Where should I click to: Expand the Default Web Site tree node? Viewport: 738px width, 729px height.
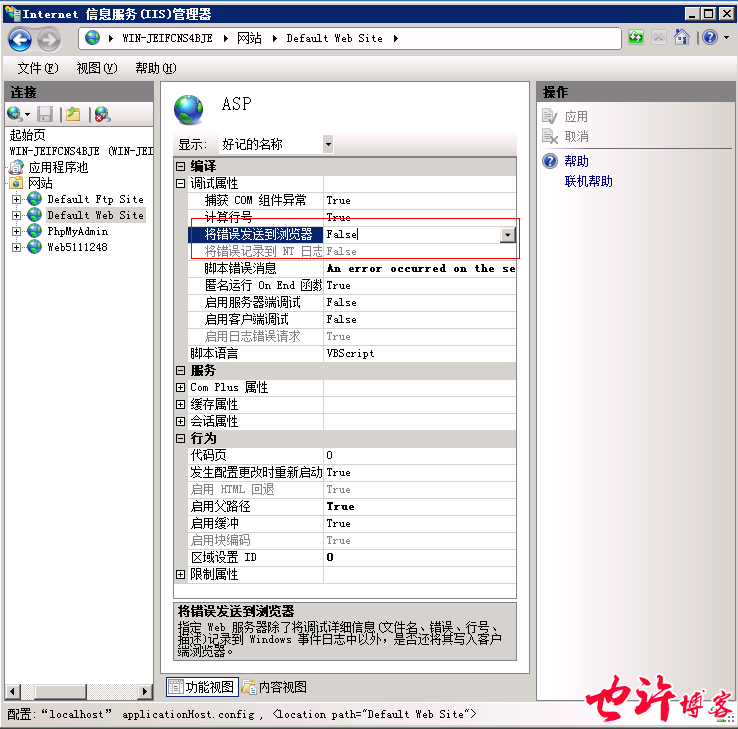point(16,215)
